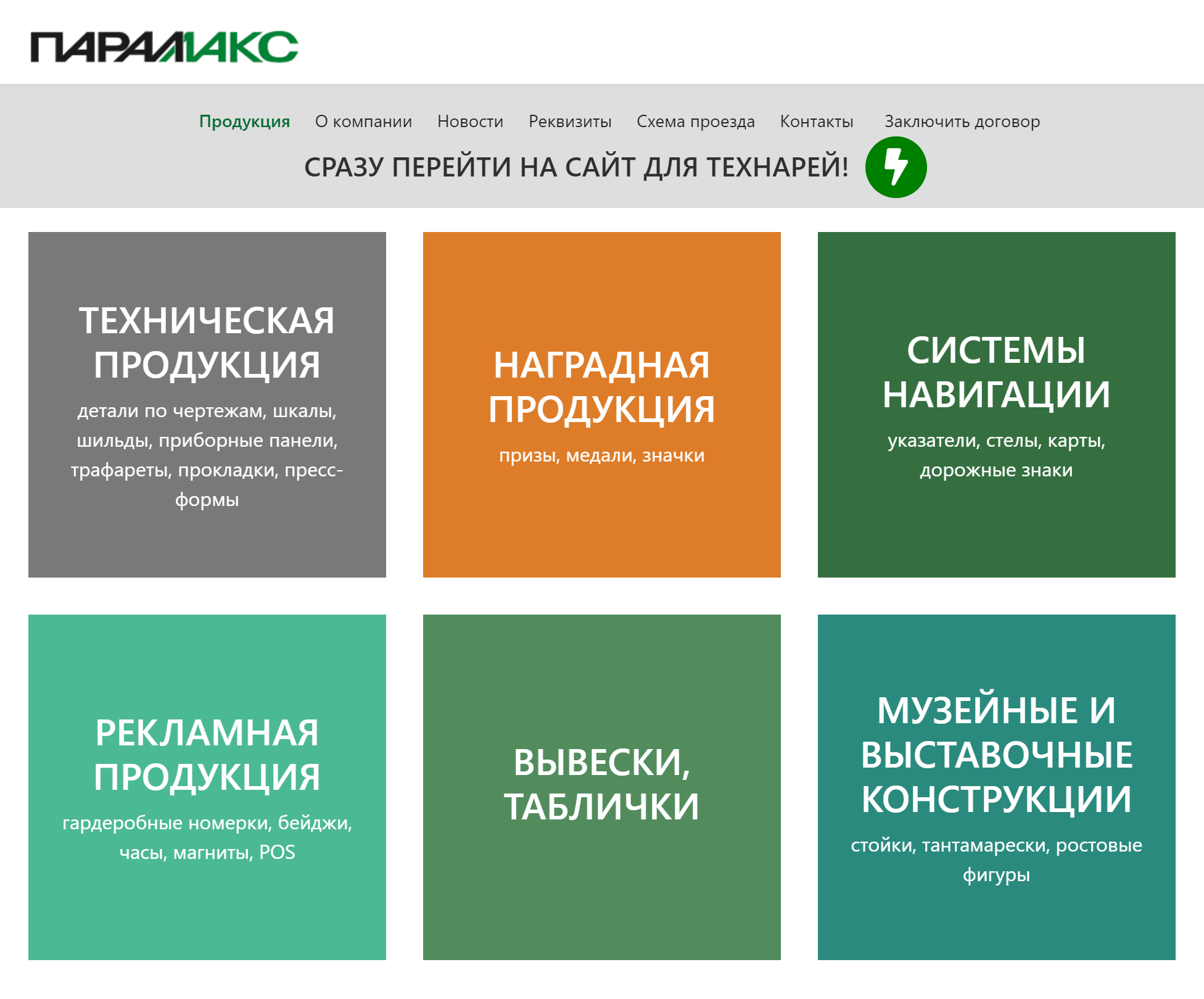Open the Реквизиты menu item

pos(570,122)
